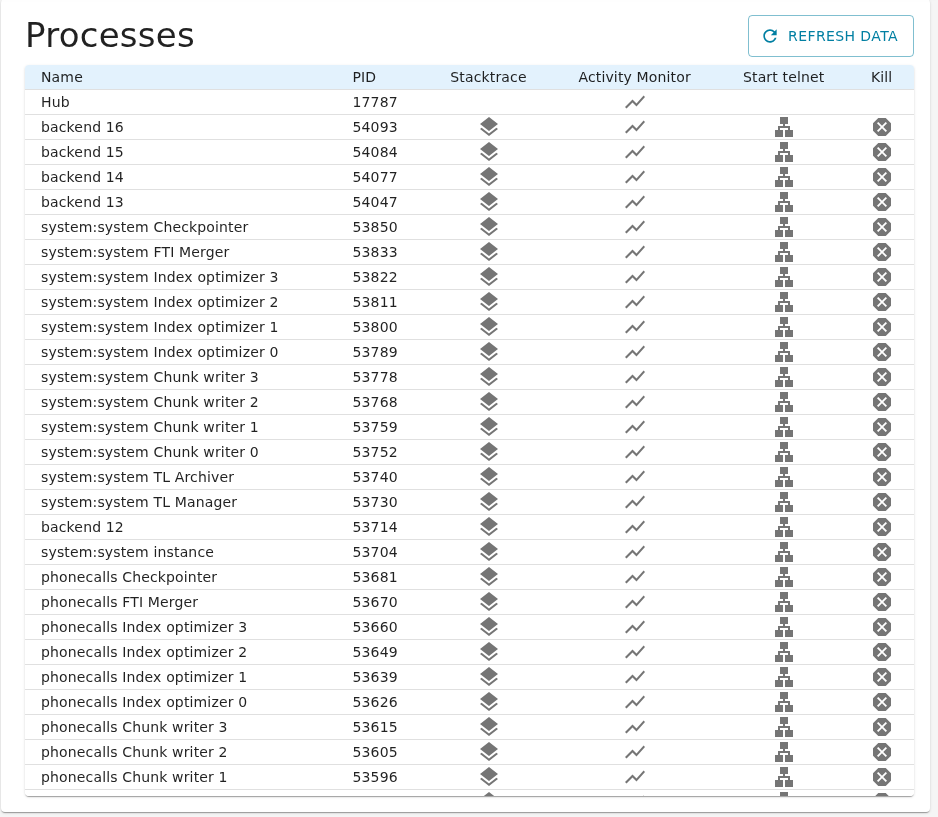
Task: Select system:system TL Archiver name
Action: [137, 477]
